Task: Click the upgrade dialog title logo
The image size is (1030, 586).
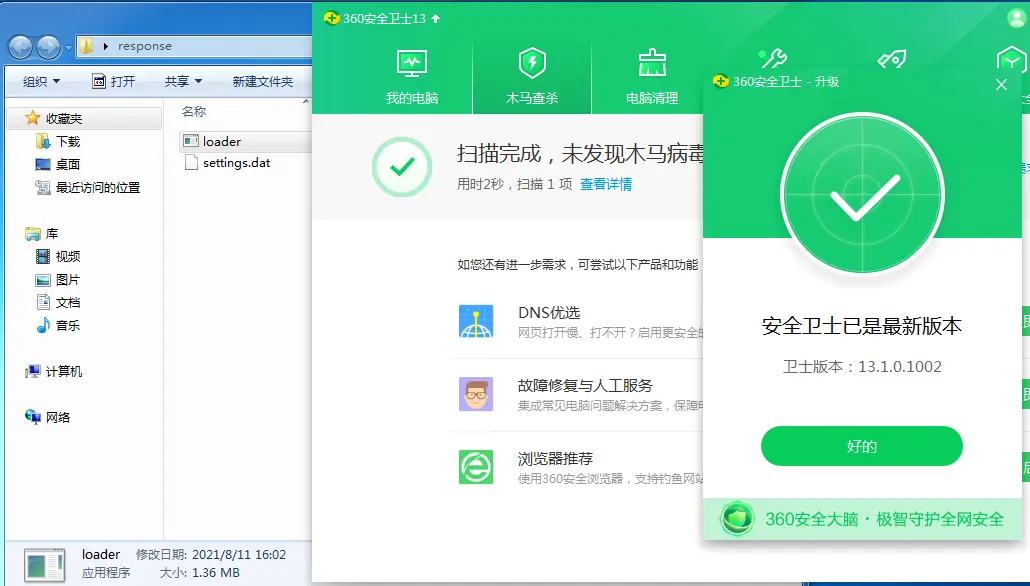Action: (721, 81)
